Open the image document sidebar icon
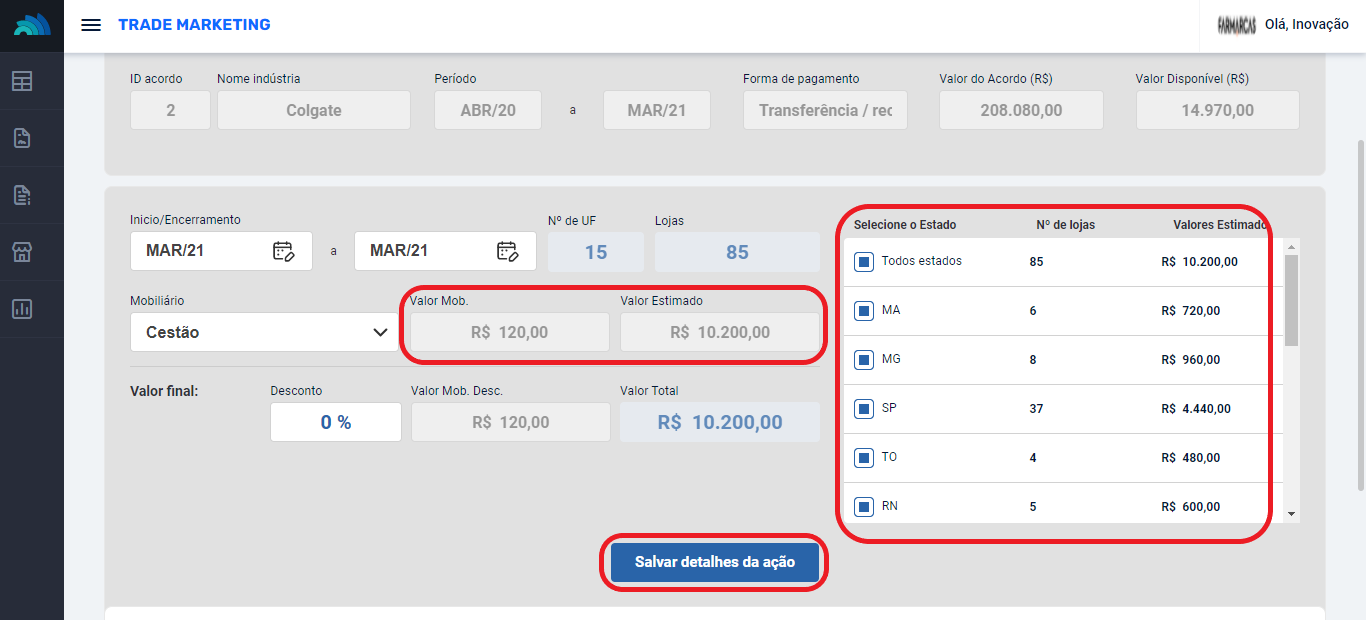 click(22, 138)
